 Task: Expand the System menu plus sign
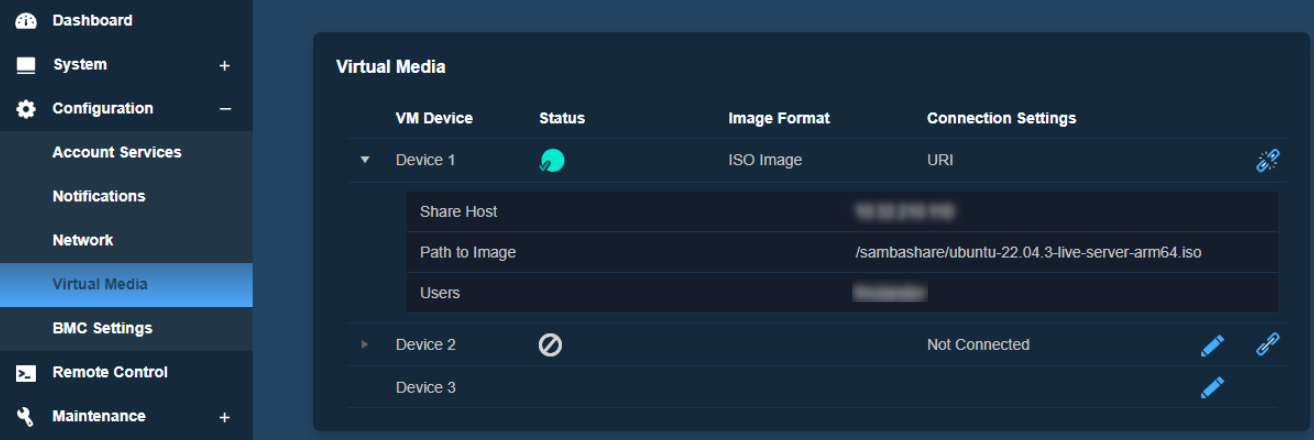pos(224,65)
